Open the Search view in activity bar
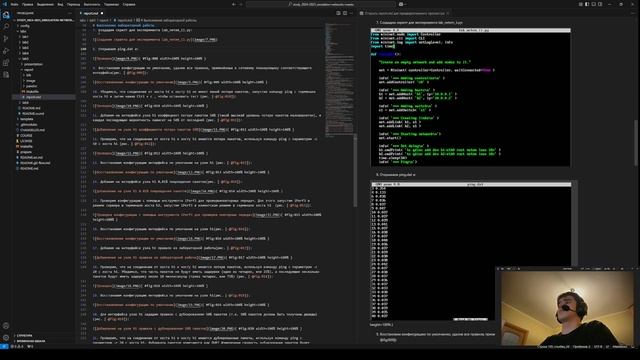Image resolution: width=640 pixels, height=360 pixels. point(6,27)
